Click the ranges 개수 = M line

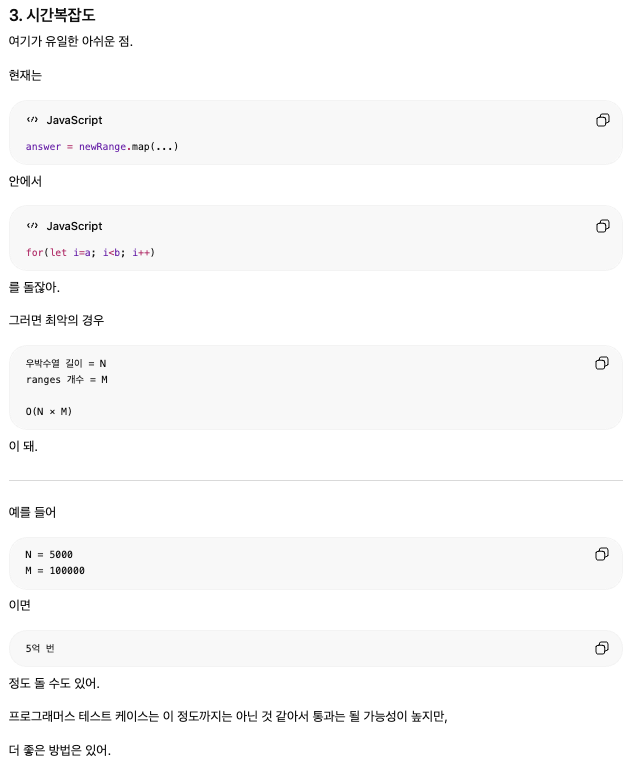[x=66, y=380]
